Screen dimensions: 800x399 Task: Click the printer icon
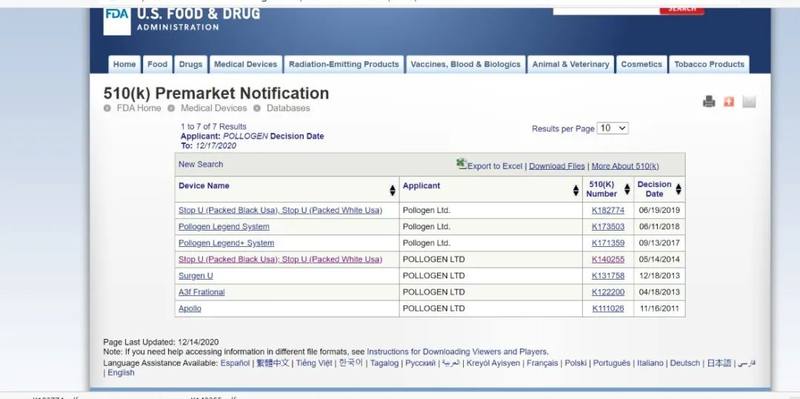709,102
